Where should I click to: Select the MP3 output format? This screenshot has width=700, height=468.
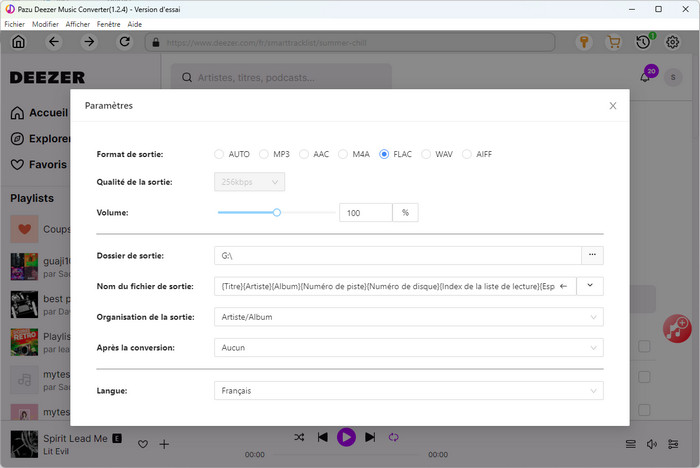click(x=265, y=154)
